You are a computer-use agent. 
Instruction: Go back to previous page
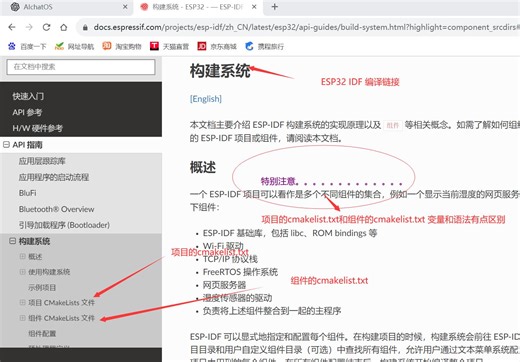click(12, 27)
